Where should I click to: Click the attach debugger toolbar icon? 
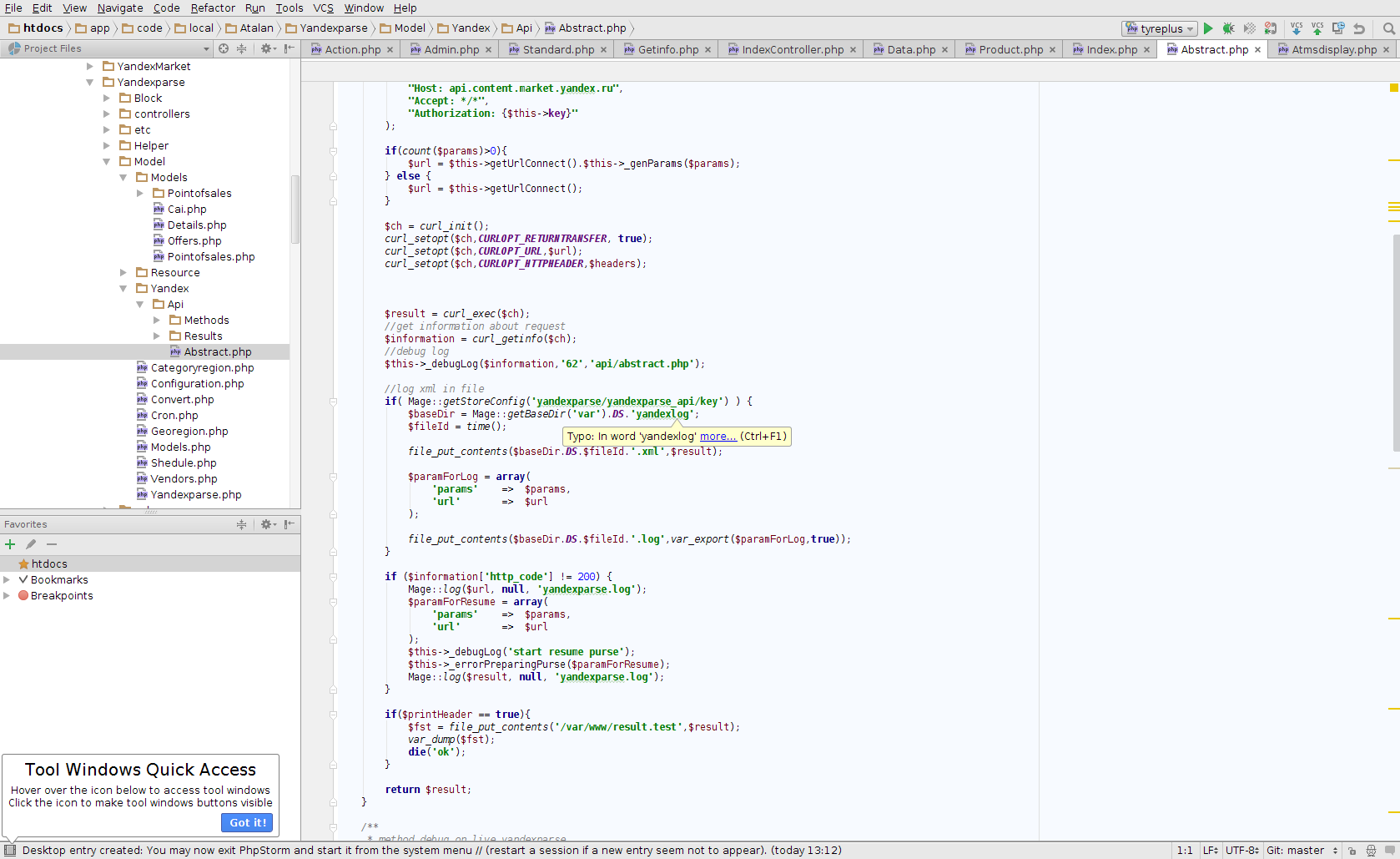point(1271,28)
